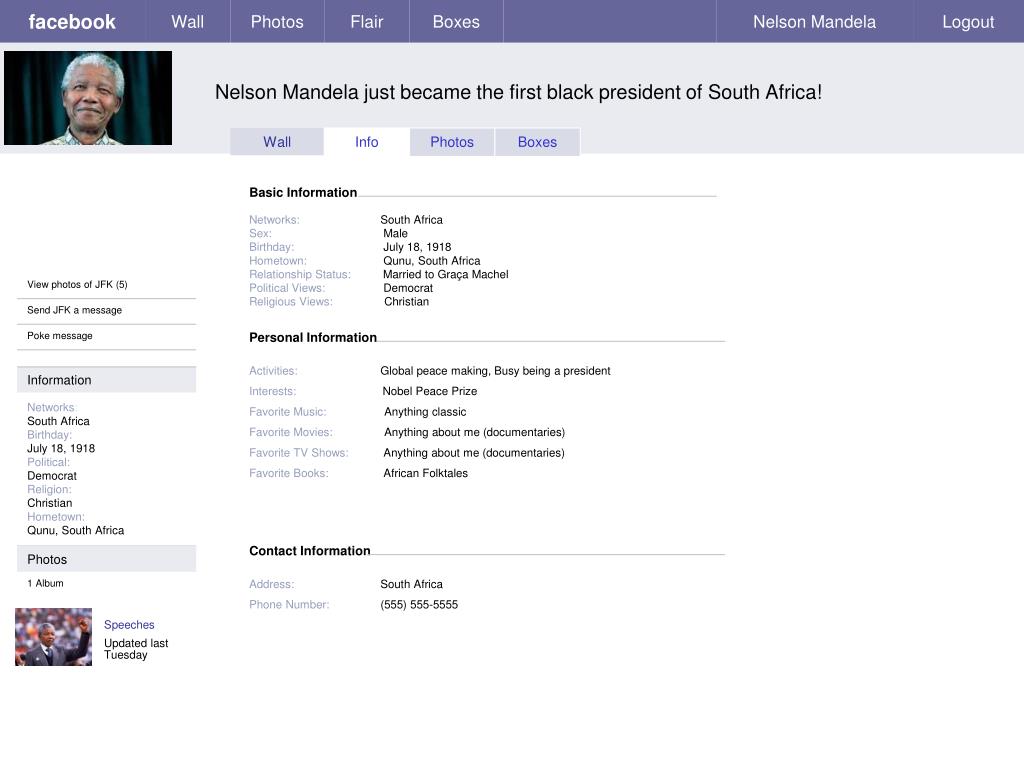This screenshot has width=1024, height=768.
Task: Click sidebar Networks value 'South Africa'
Action: tap(58, 421)
